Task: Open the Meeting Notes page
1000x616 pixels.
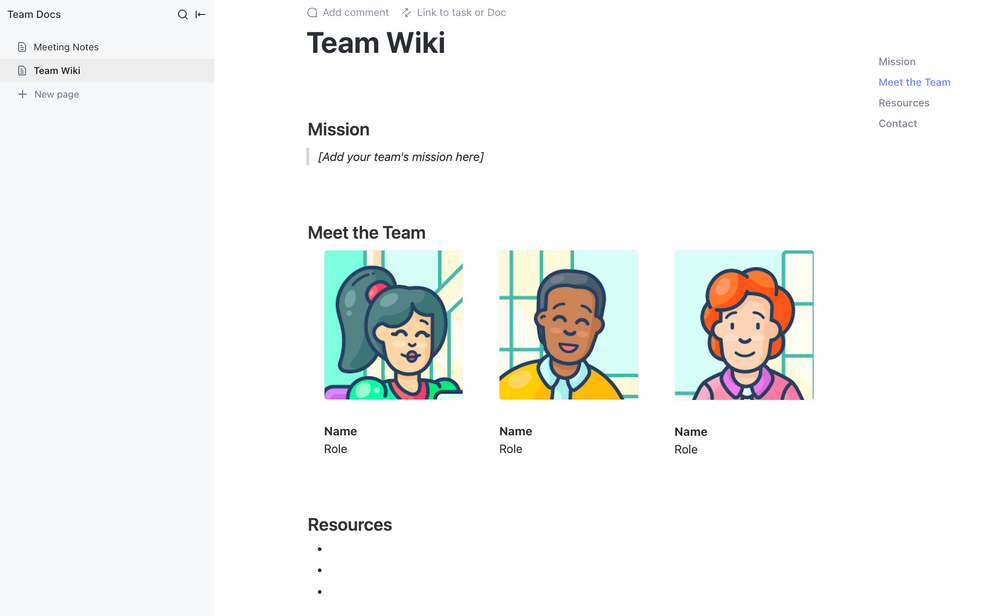Action: click(66, 46)
